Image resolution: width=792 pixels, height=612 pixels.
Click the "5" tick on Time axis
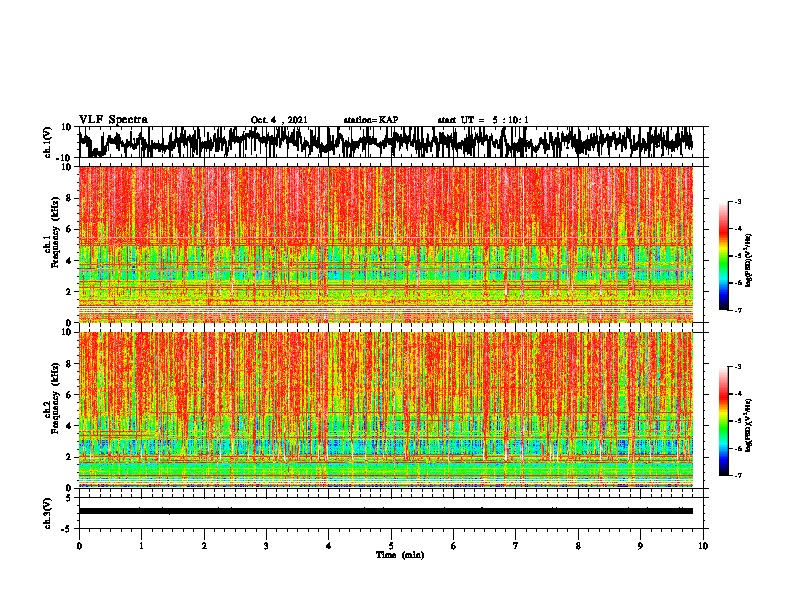[x=391, y=546]
